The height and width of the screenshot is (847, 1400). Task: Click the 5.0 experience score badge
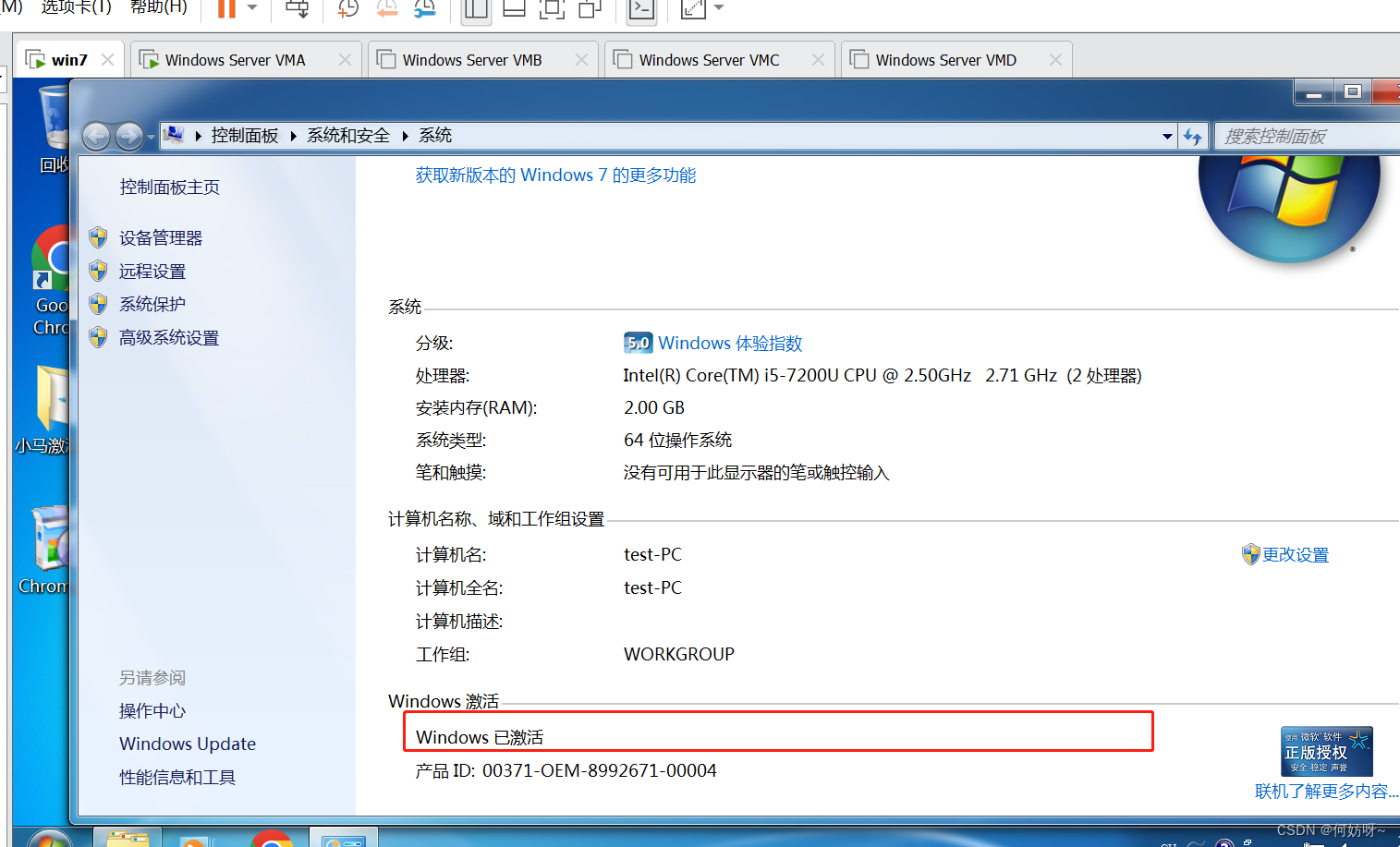638,343
